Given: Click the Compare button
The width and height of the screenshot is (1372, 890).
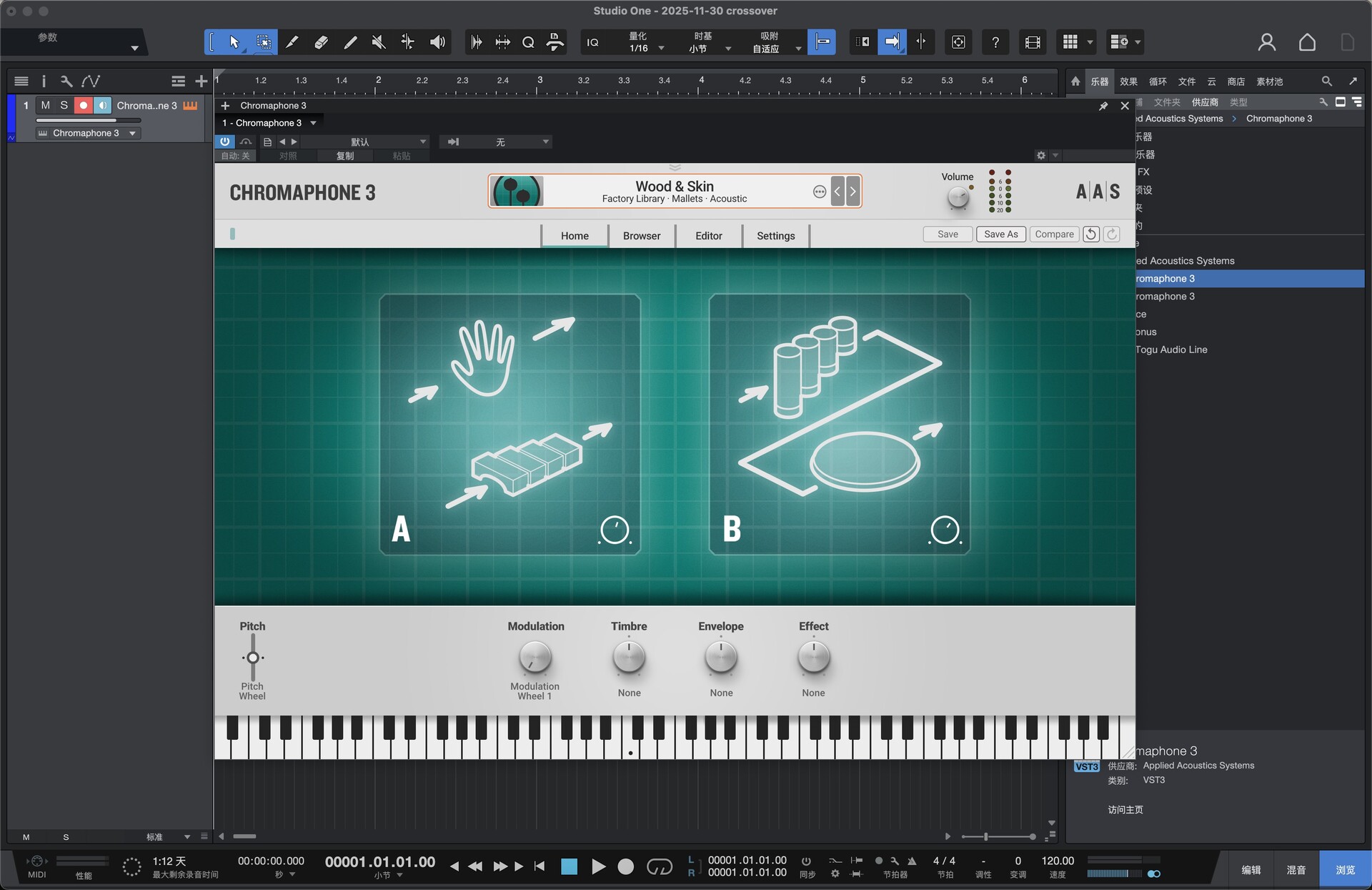Looking at the screenshot, I should (x=1054, y=234).
